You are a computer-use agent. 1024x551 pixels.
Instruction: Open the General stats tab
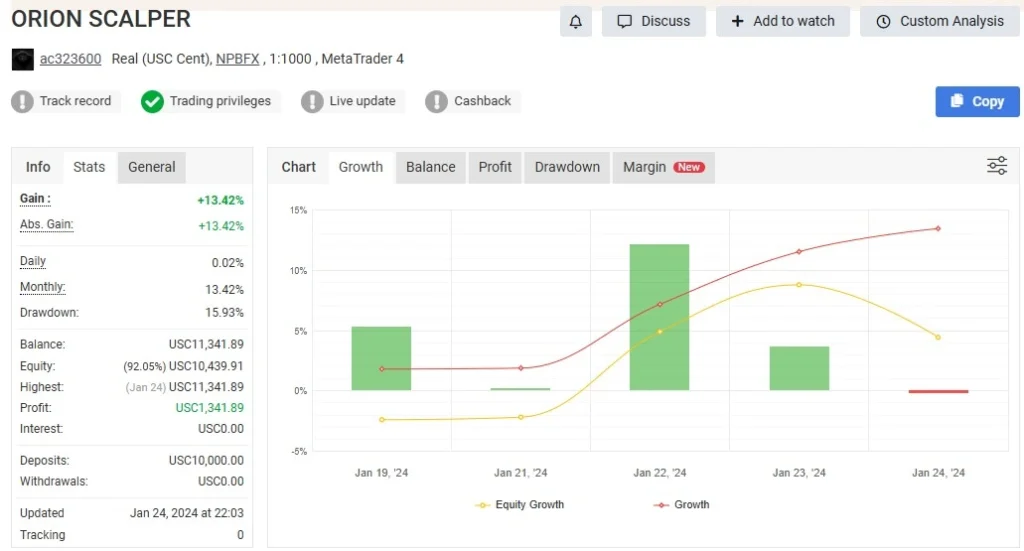[152, 167]
